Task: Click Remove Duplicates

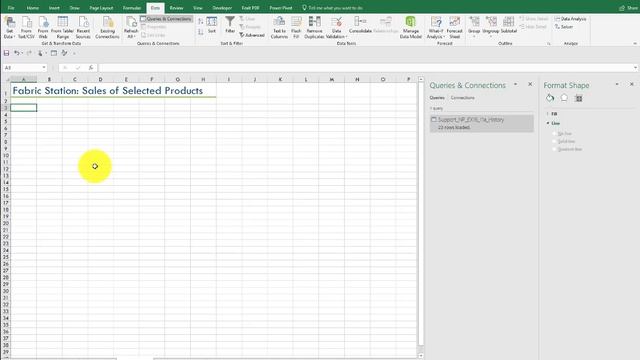Action: (x=314, y=28)
